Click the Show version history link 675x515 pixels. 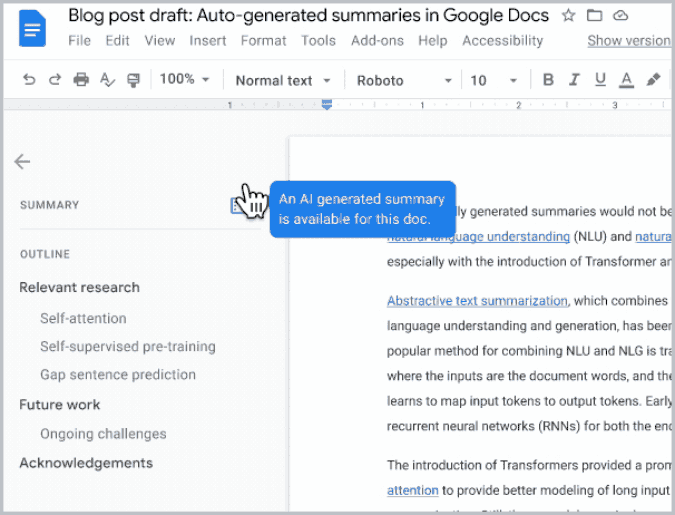(x=629, y=40)
